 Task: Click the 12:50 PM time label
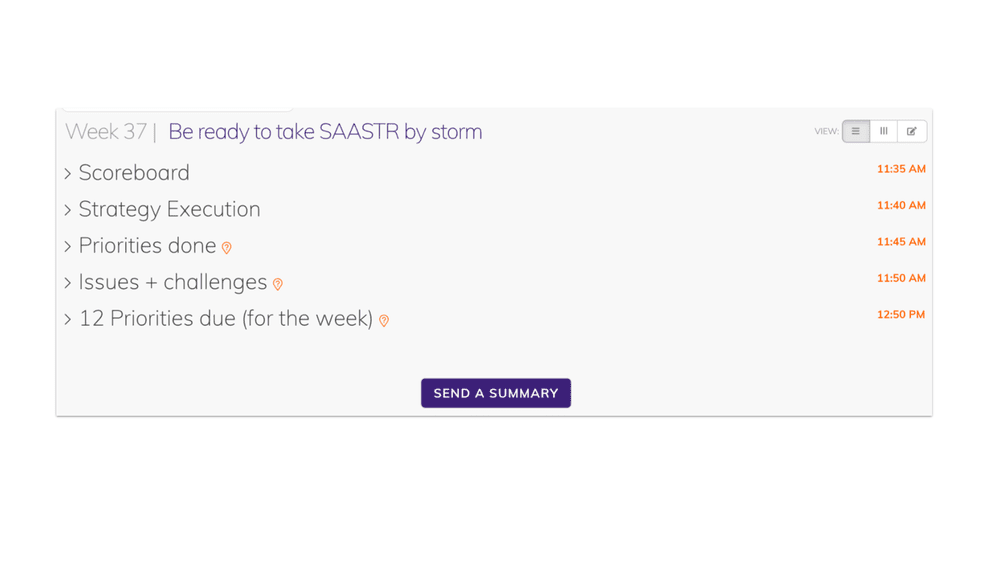point(901,314)
